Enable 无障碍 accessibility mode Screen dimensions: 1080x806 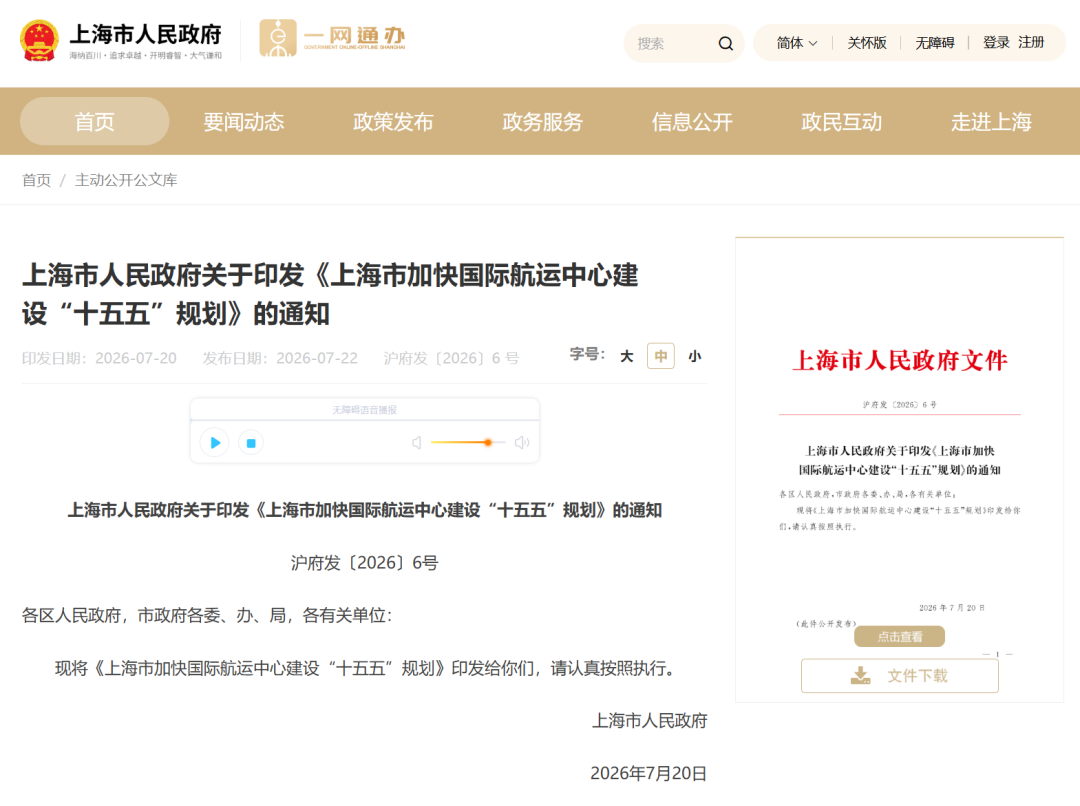coord(935,43)
